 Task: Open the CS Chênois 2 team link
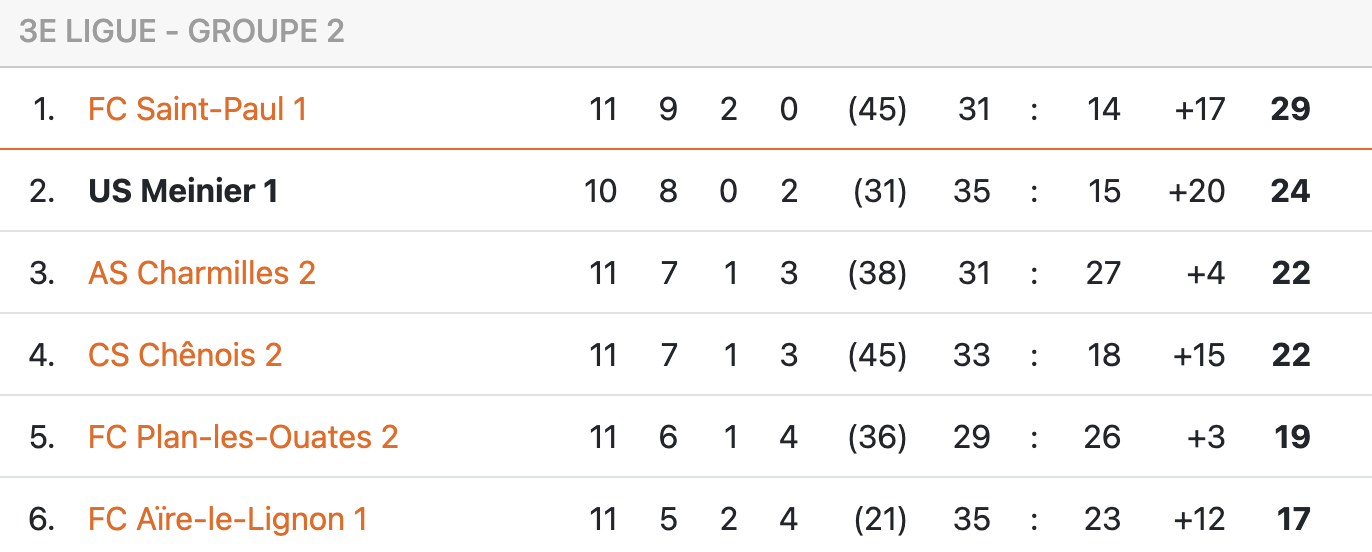point(185,355)
